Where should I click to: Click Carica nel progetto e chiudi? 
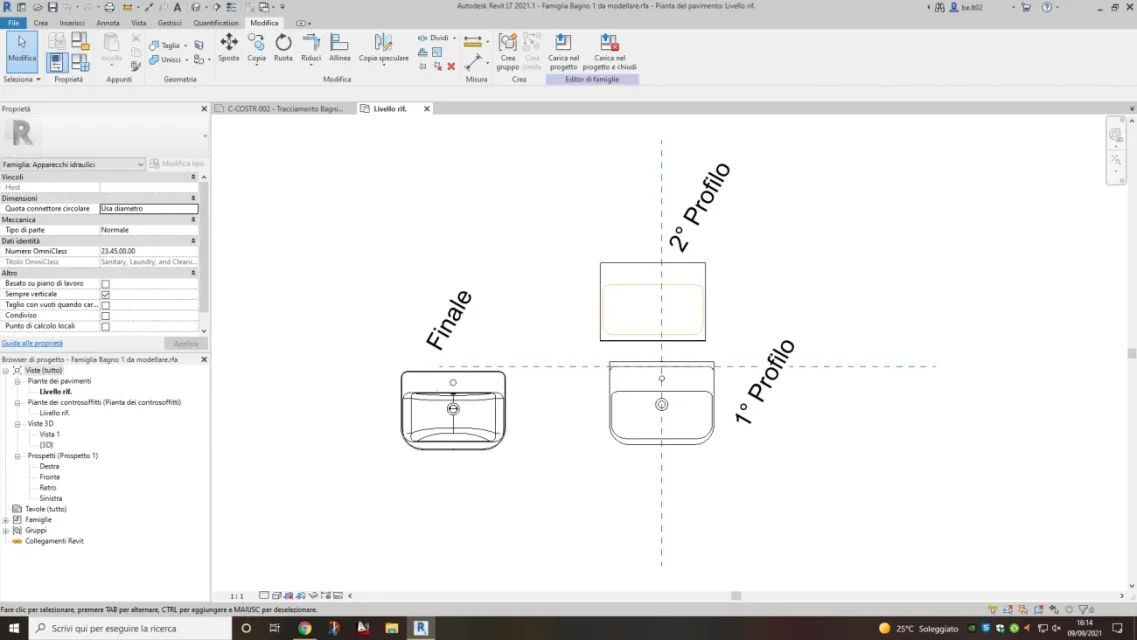[x=608, y=50]
